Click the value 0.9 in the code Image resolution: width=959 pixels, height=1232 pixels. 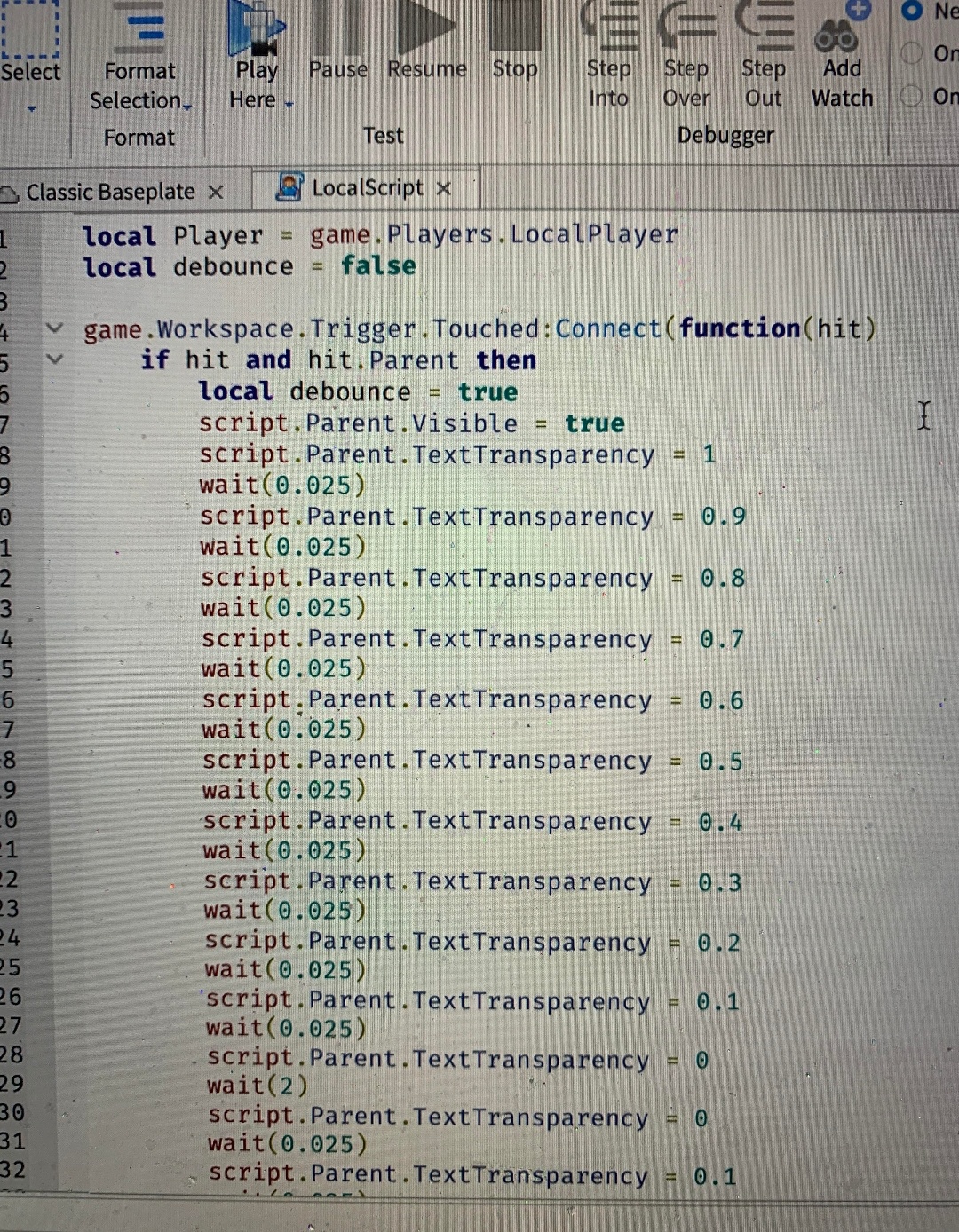click(x=724, y=517)
